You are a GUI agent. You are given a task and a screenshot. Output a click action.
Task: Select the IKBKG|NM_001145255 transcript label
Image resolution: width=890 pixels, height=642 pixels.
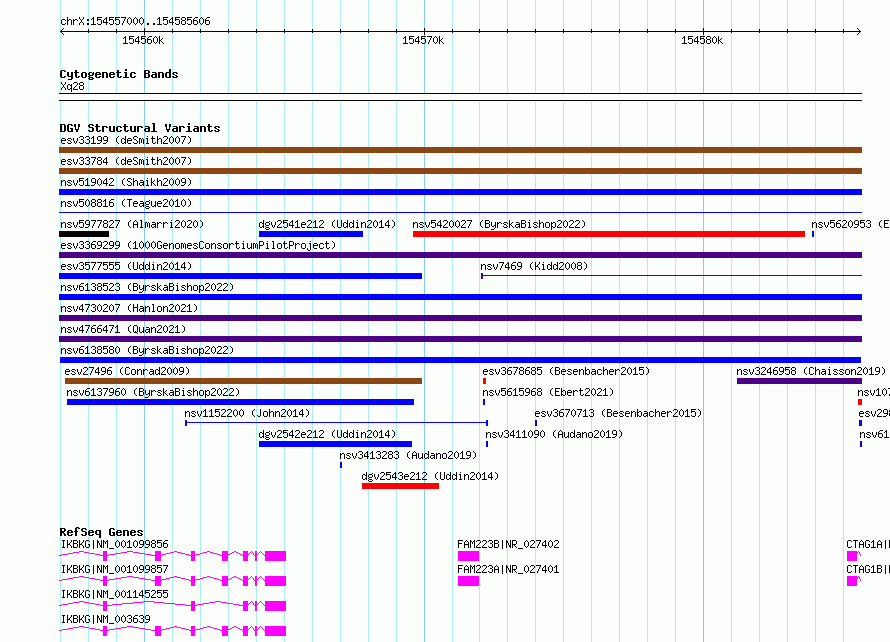[115, 594]
